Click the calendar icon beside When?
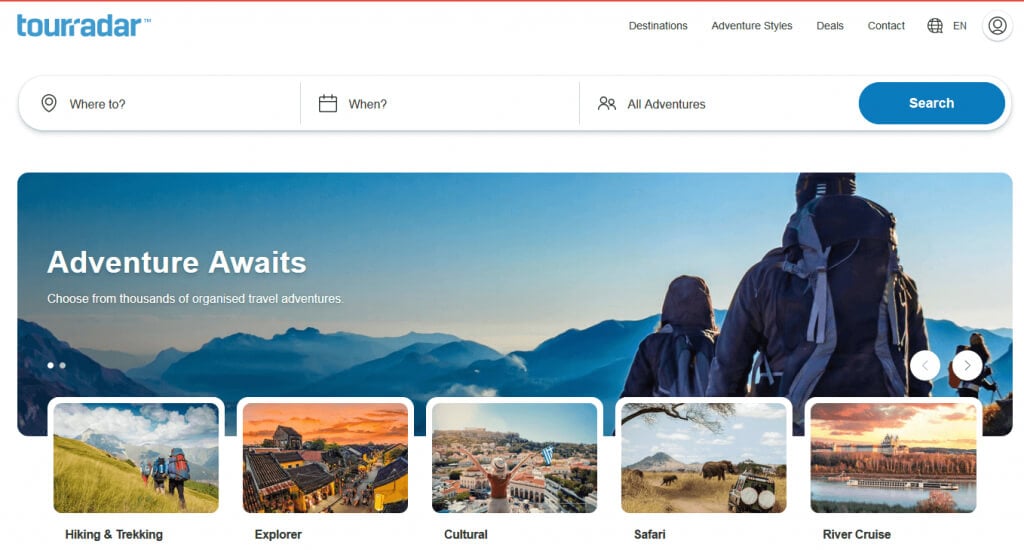 click(328, 103)
